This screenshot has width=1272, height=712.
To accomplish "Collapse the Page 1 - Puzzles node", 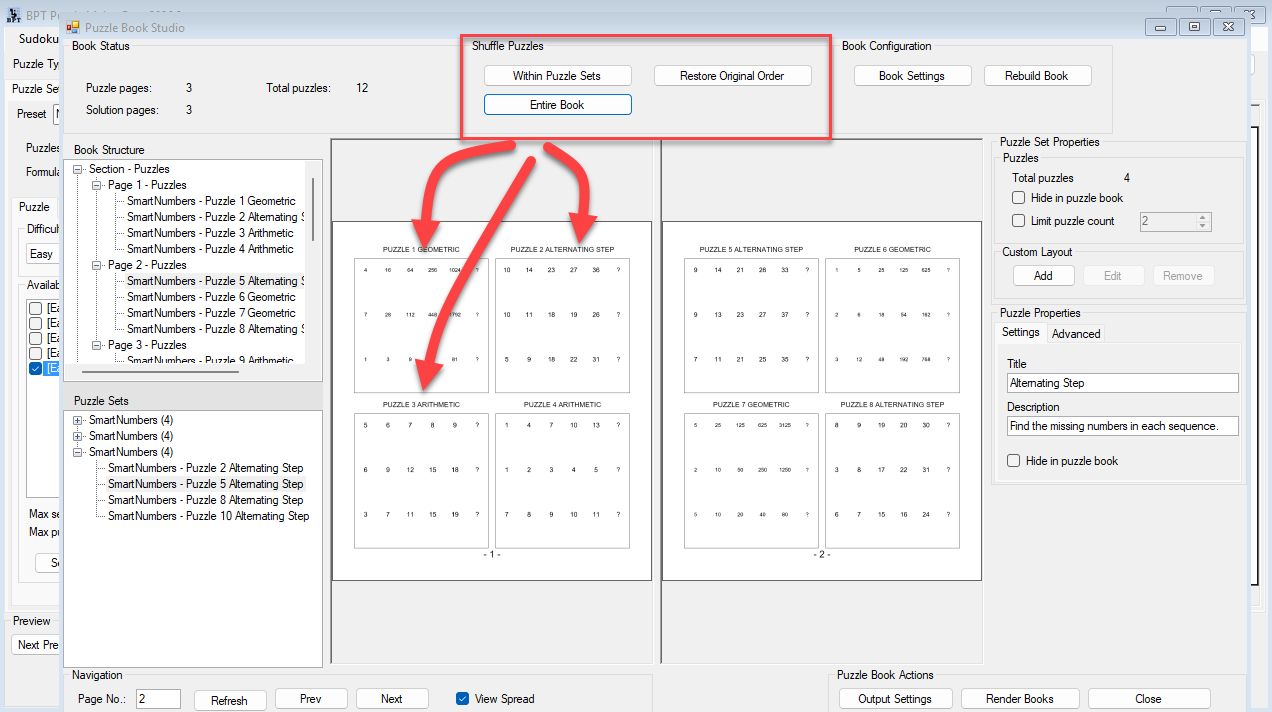I will [97, 185].
